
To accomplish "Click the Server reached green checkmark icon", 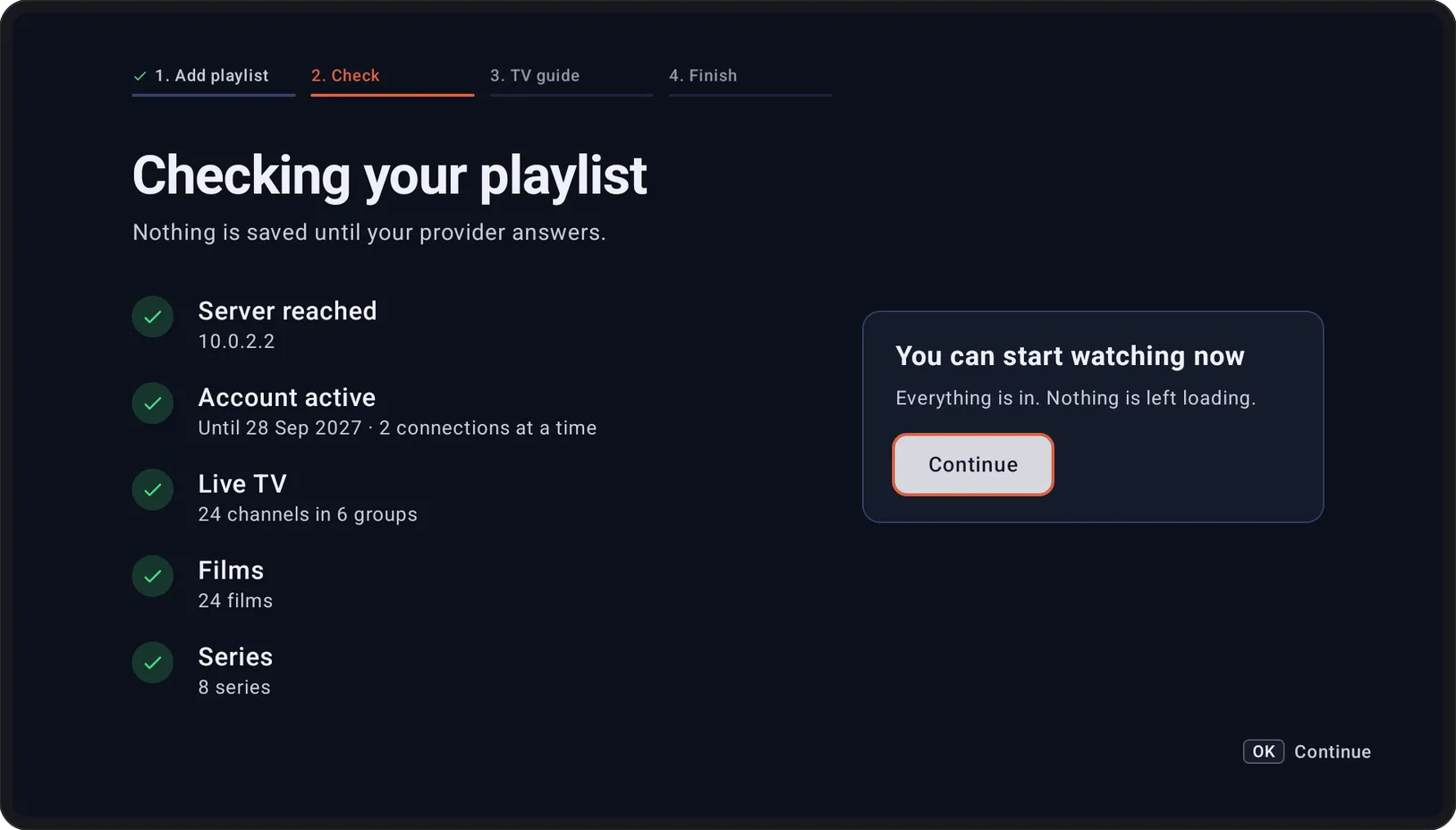I will tap(153, 317).
